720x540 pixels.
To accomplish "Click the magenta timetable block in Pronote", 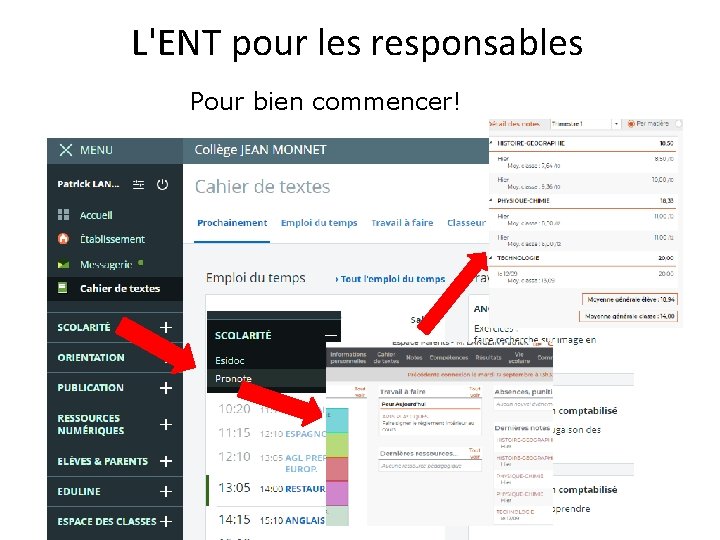I will pos(337,493).
